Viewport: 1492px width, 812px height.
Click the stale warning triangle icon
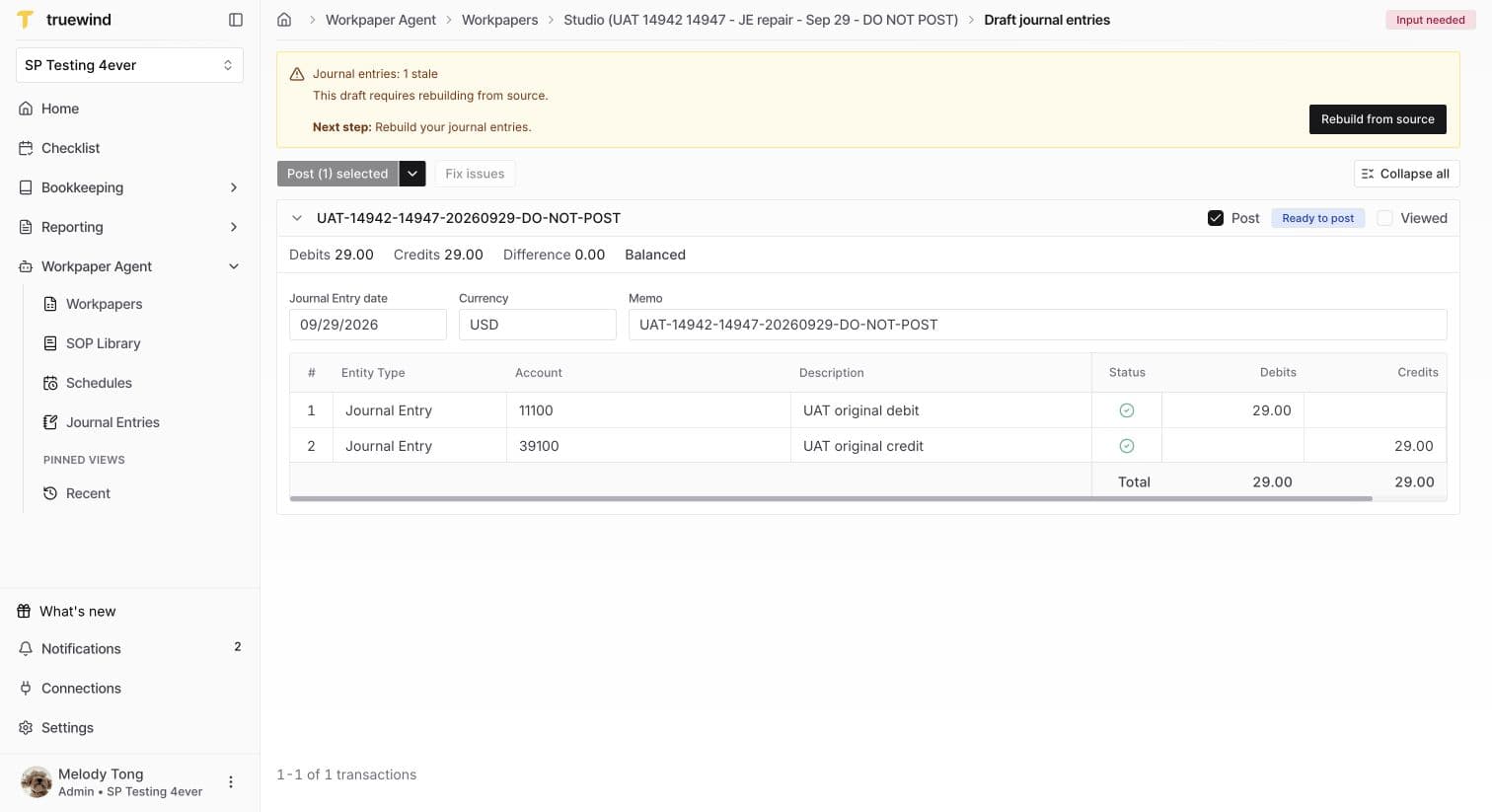[x=297, y=74]
